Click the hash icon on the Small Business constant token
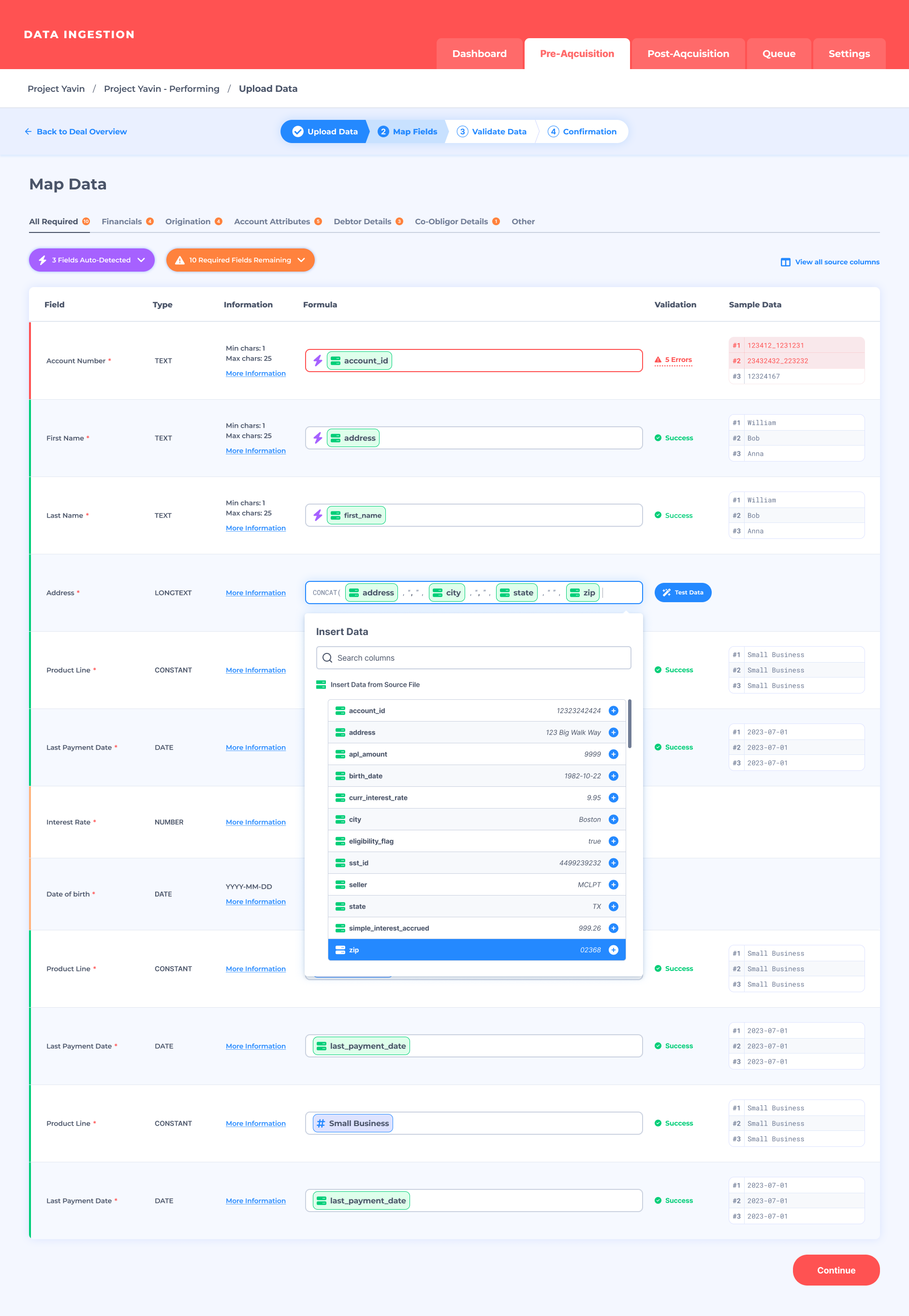This screenshot has height=1316, width=909. pyautogui.click(x=321, y=1123)
